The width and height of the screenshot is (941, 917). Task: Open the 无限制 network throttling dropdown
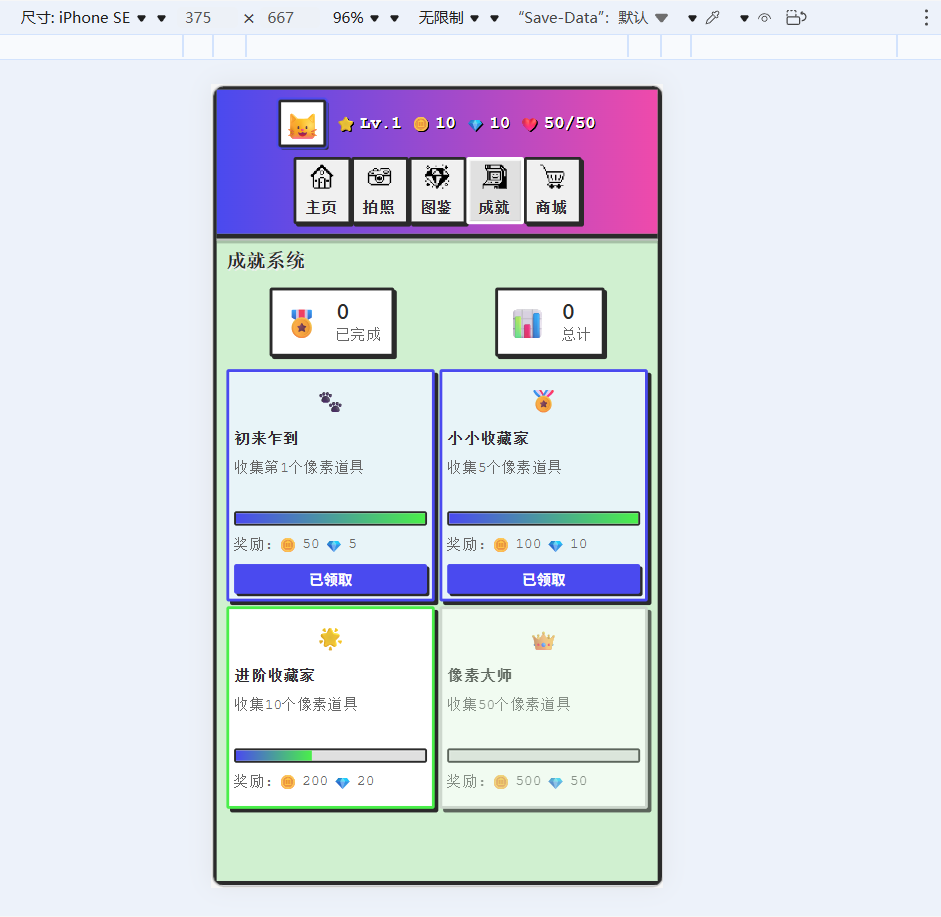coord(440,17)
